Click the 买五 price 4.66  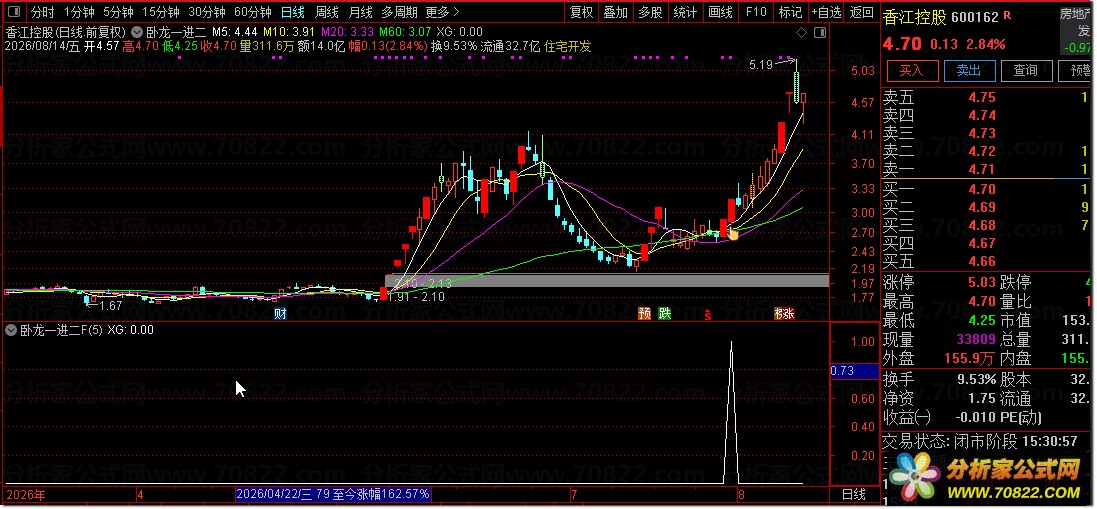click(x=982, y=261)
